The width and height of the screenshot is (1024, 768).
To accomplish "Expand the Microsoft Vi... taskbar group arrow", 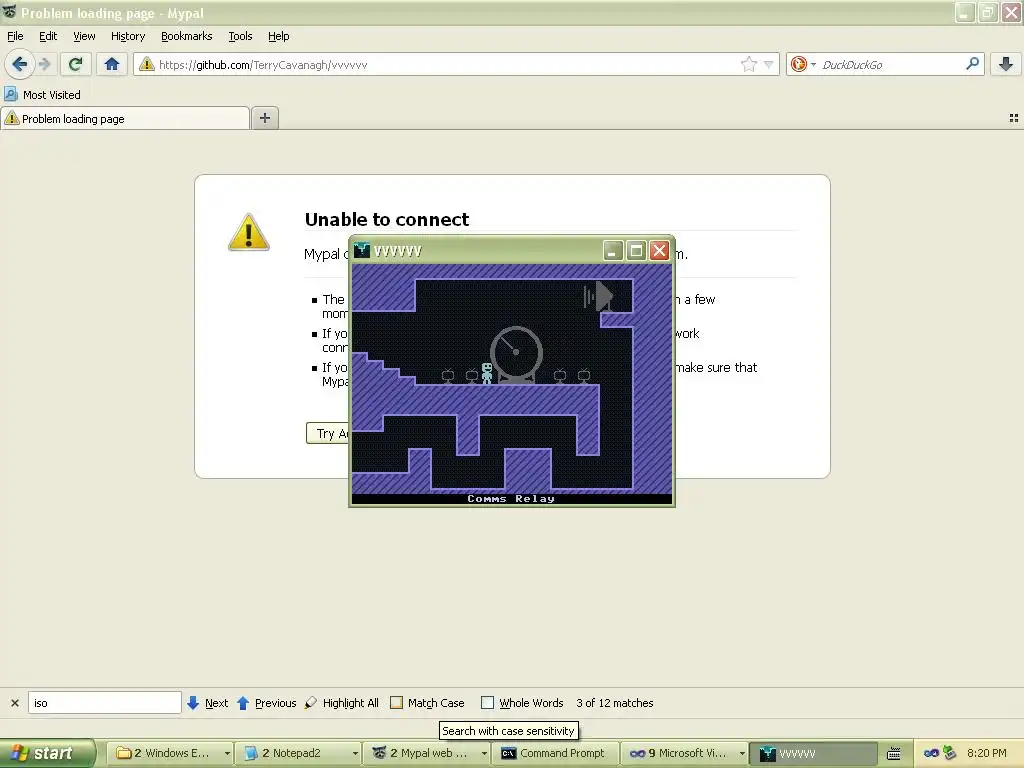I will pos(742,753).
